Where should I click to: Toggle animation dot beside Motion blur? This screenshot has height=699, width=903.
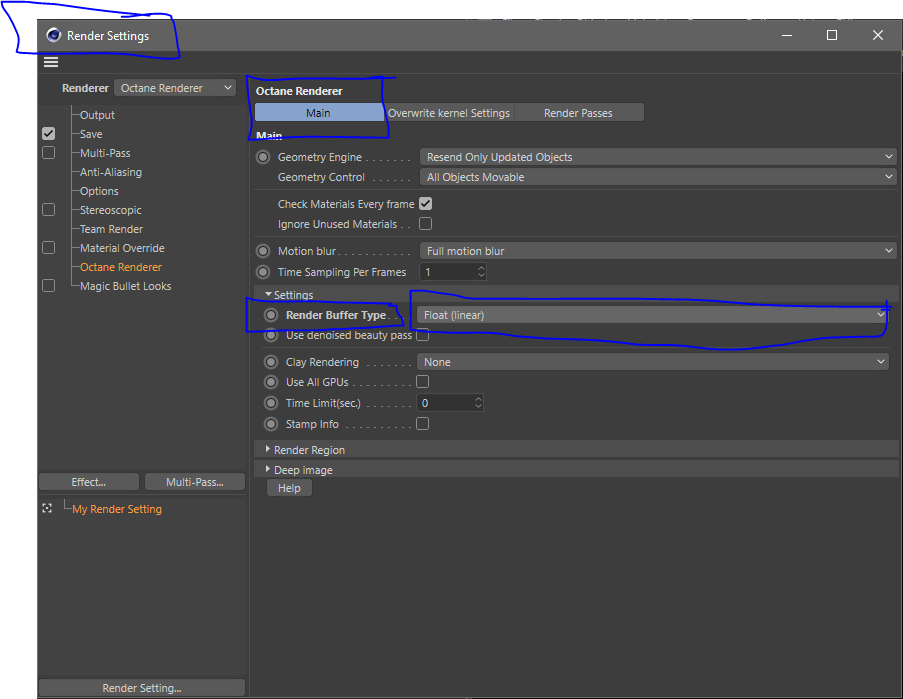click(263, 251)
